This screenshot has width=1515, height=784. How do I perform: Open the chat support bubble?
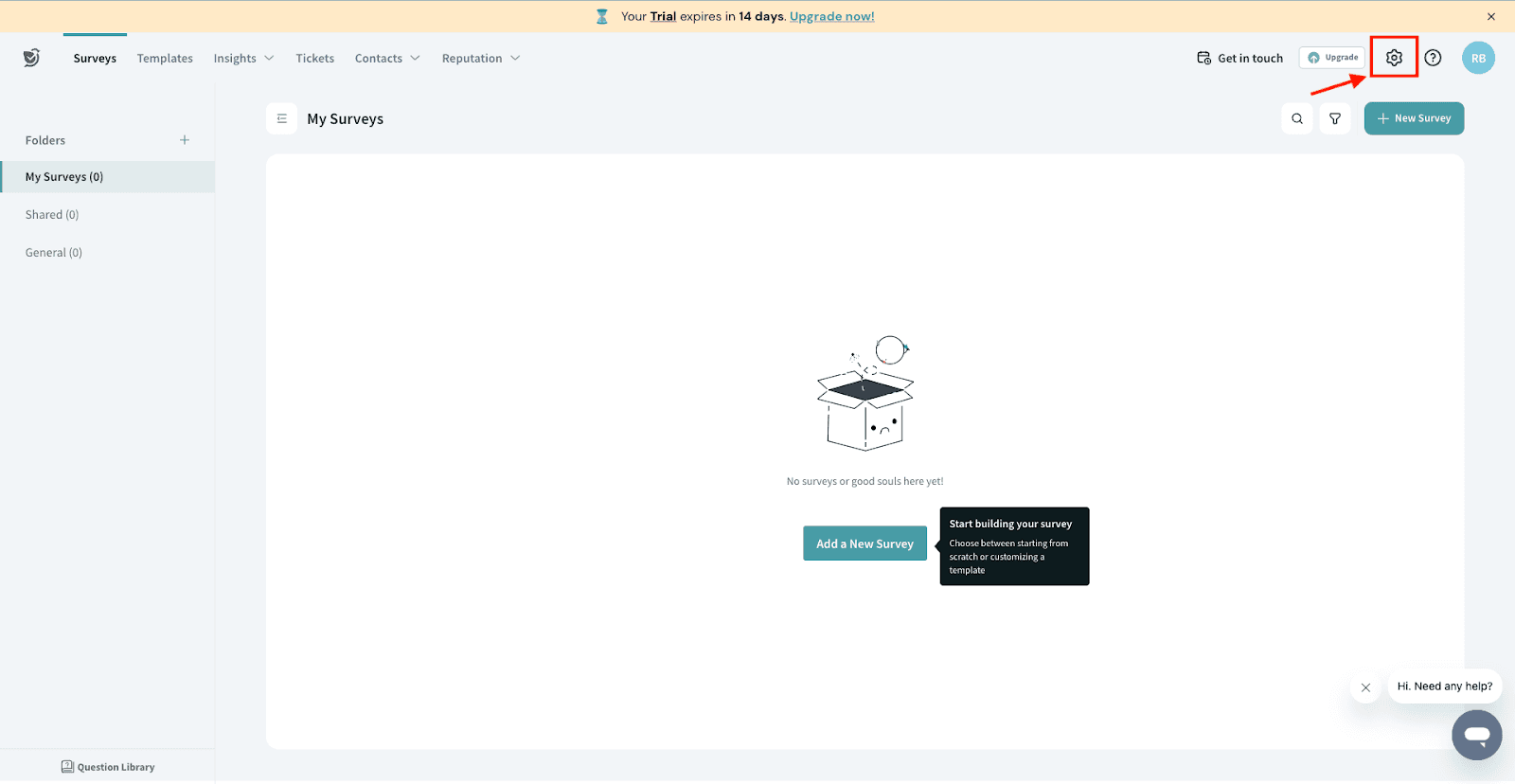point(1476,735)
